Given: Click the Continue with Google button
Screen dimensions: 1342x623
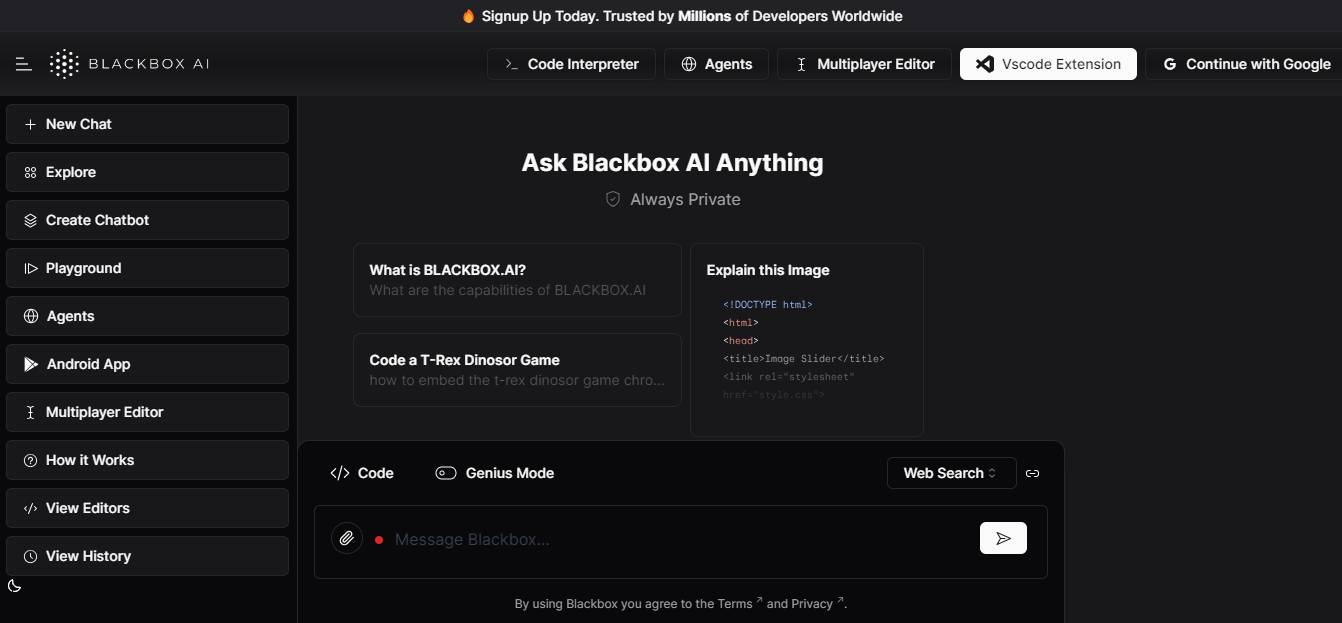Looking at the screenshot, I should pos(1244,63).
